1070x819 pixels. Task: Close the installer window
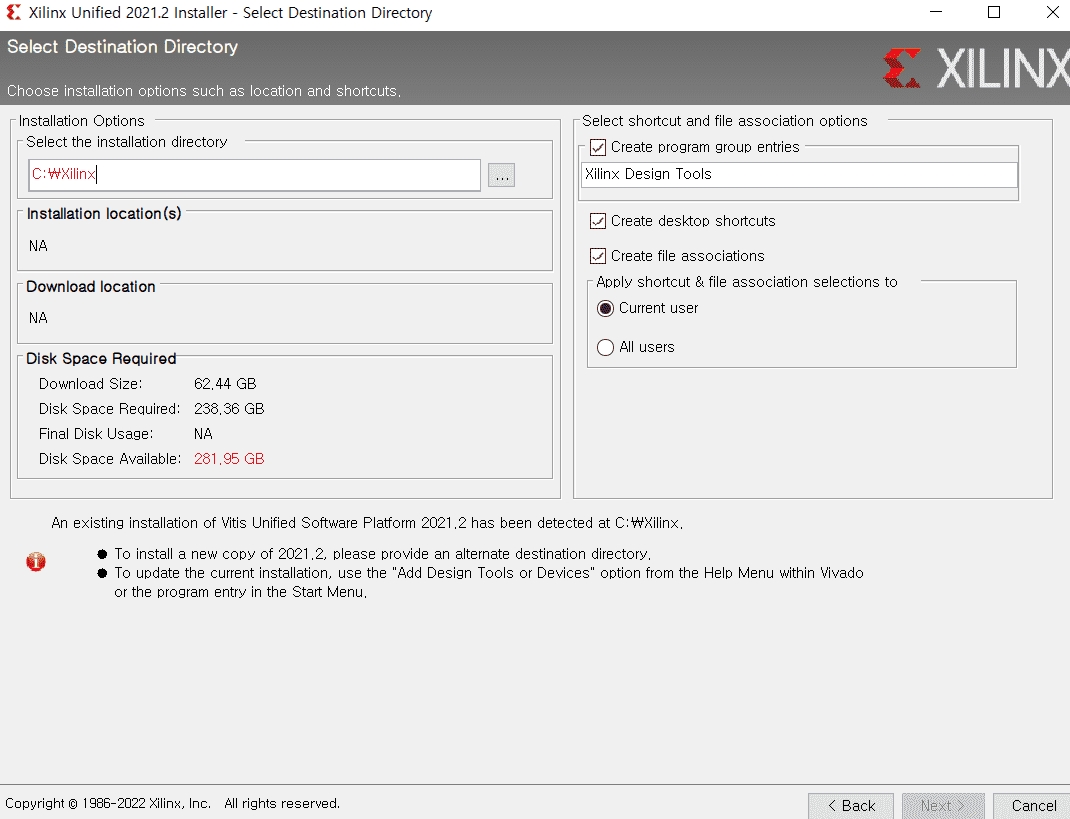(x=1052, y=12)
